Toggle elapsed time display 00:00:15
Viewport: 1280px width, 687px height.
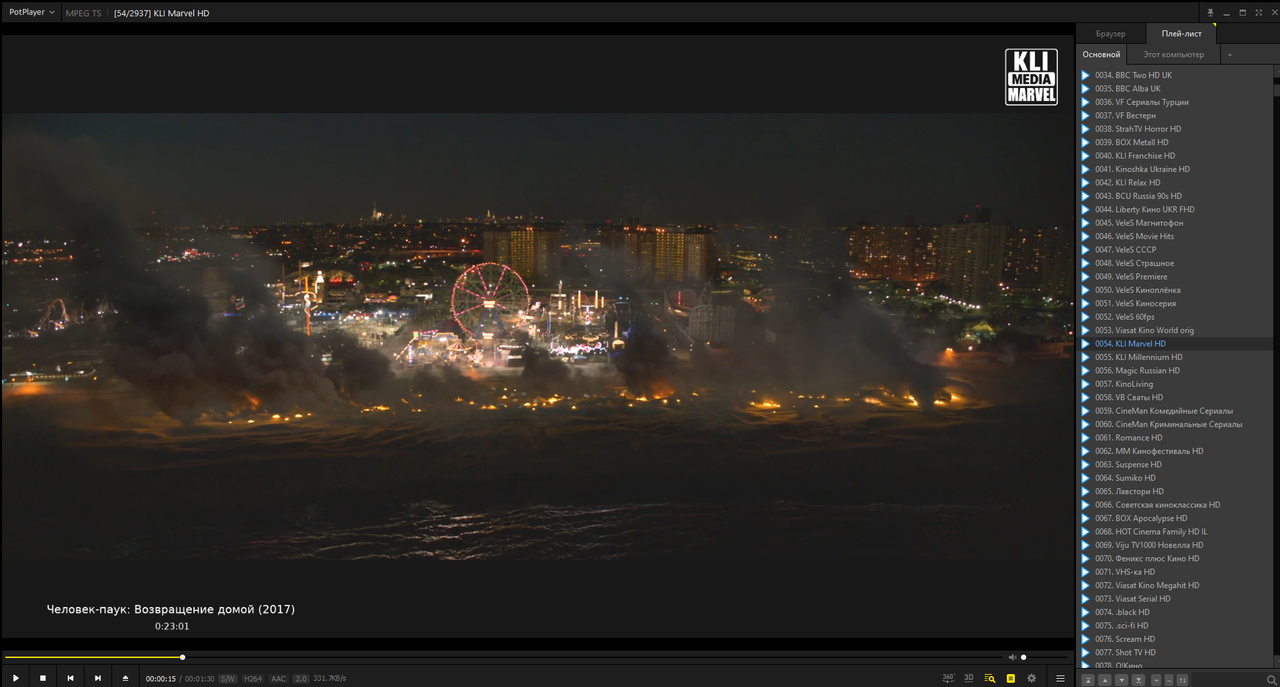pyautogui.click(x=160, y=678)
